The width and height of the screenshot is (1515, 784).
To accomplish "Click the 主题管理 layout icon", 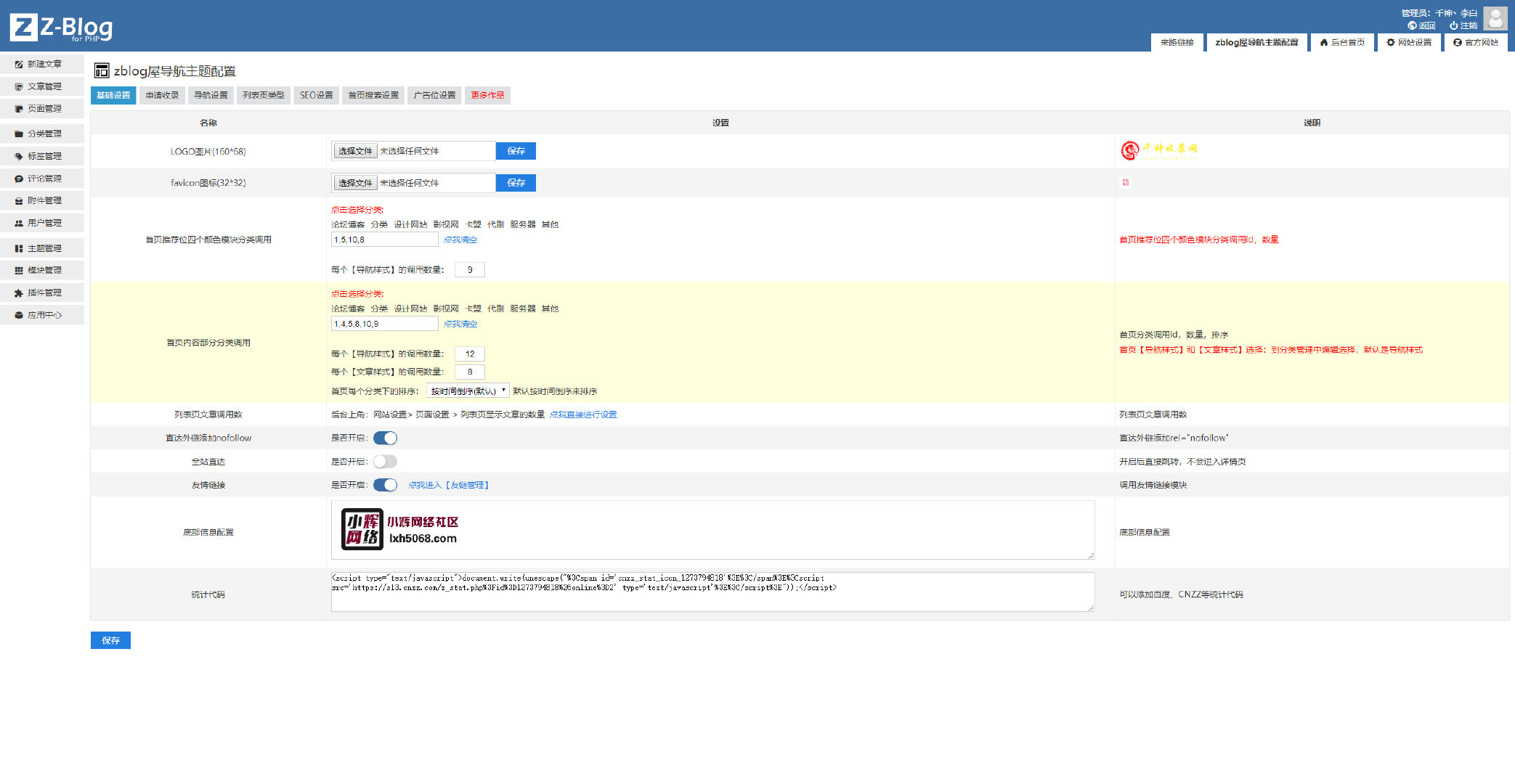I will click(19, 248).
